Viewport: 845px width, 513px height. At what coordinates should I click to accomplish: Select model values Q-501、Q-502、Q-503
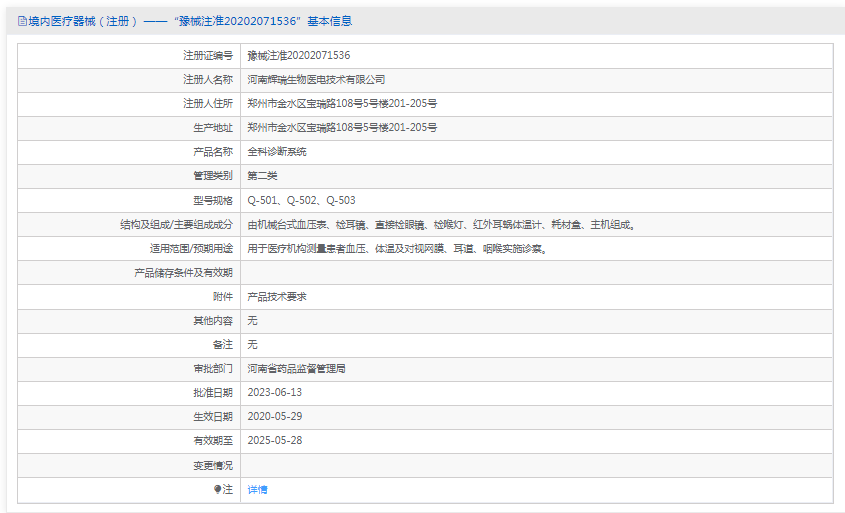301,200
